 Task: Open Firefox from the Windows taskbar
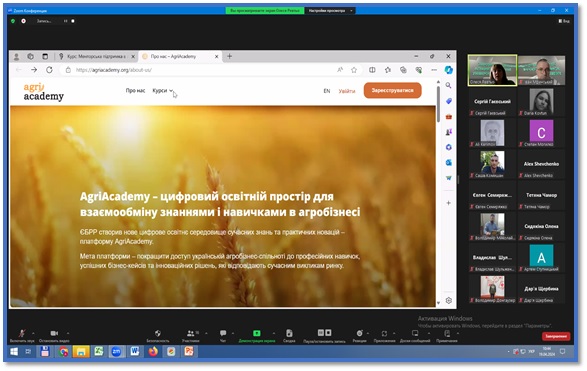153,352
